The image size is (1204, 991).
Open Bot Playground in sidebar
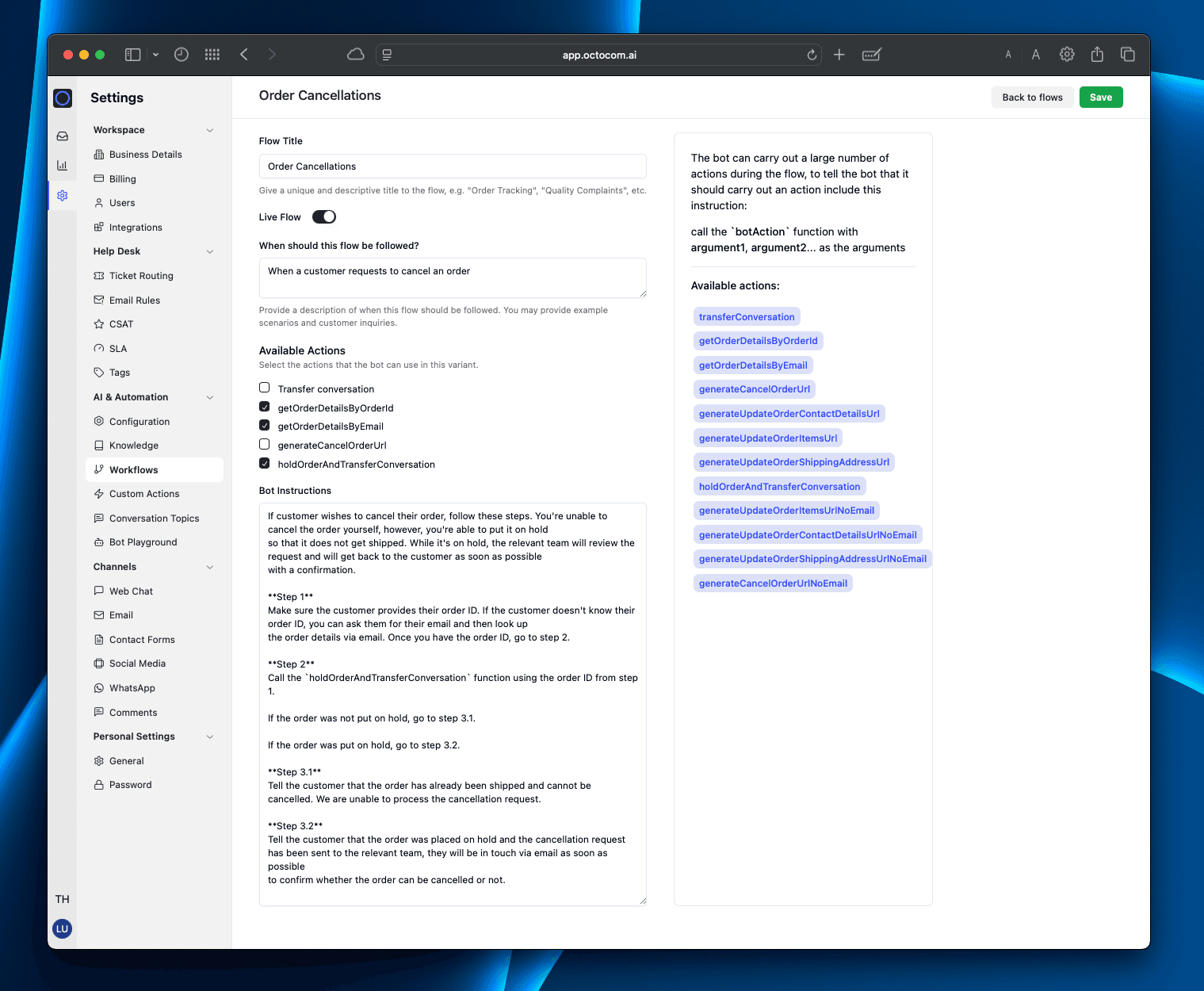pyautogui.click(x=143, y=542)
